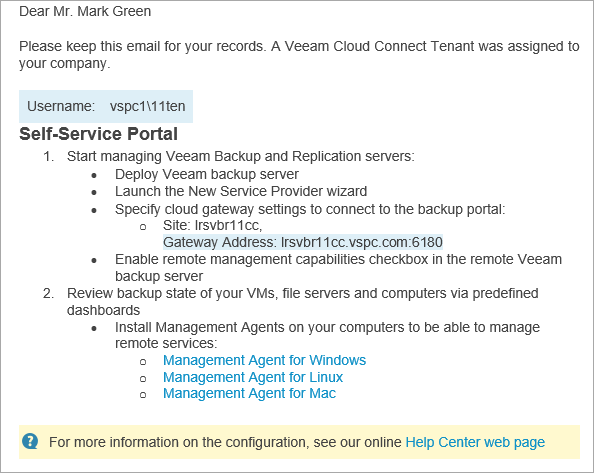Open Management Agent for Mac link

click(x=249, y=393)
